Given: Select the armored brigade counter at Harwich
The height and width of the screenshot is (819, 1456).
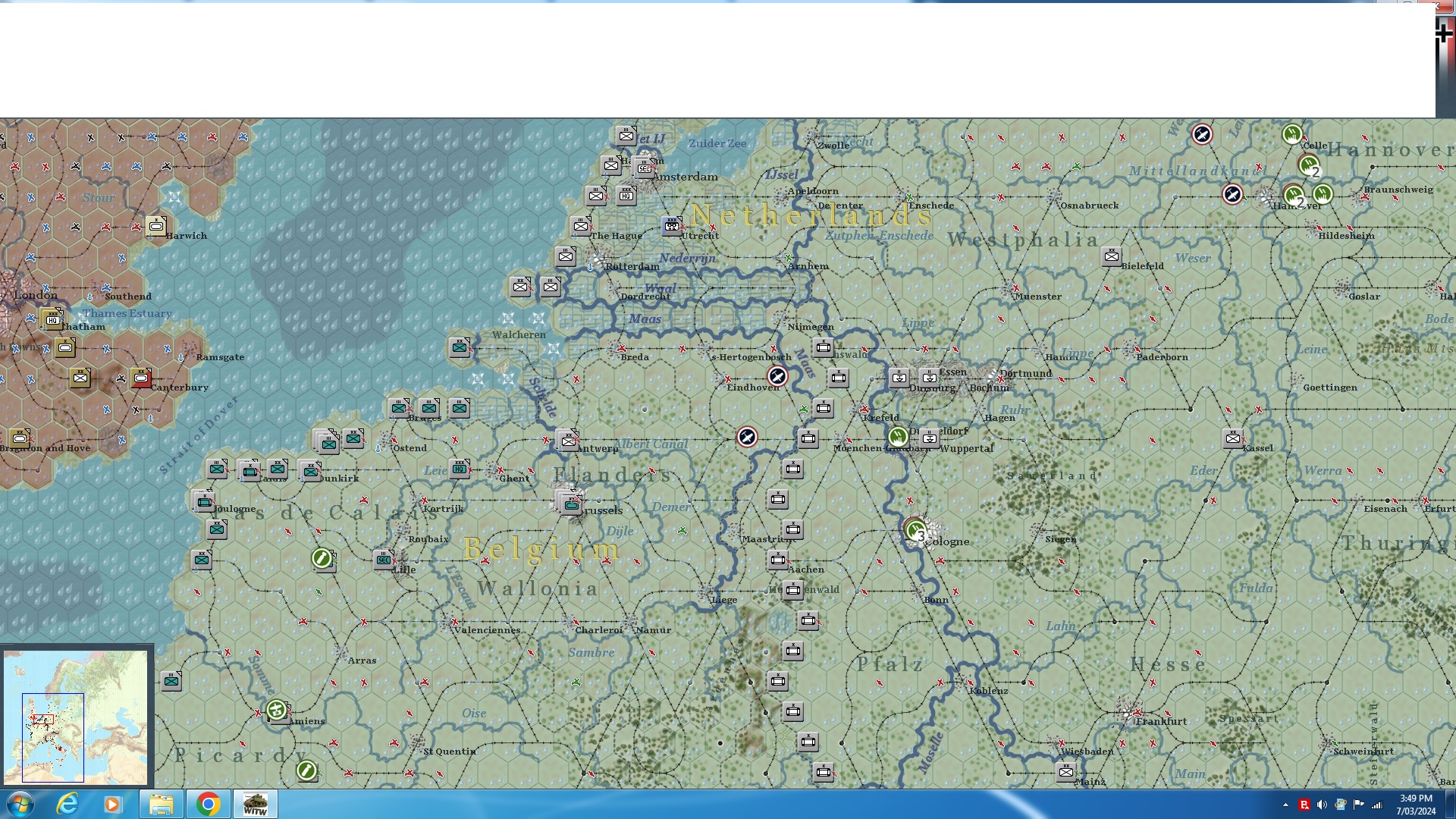Looking at the screenshot, I should (156, 225).
